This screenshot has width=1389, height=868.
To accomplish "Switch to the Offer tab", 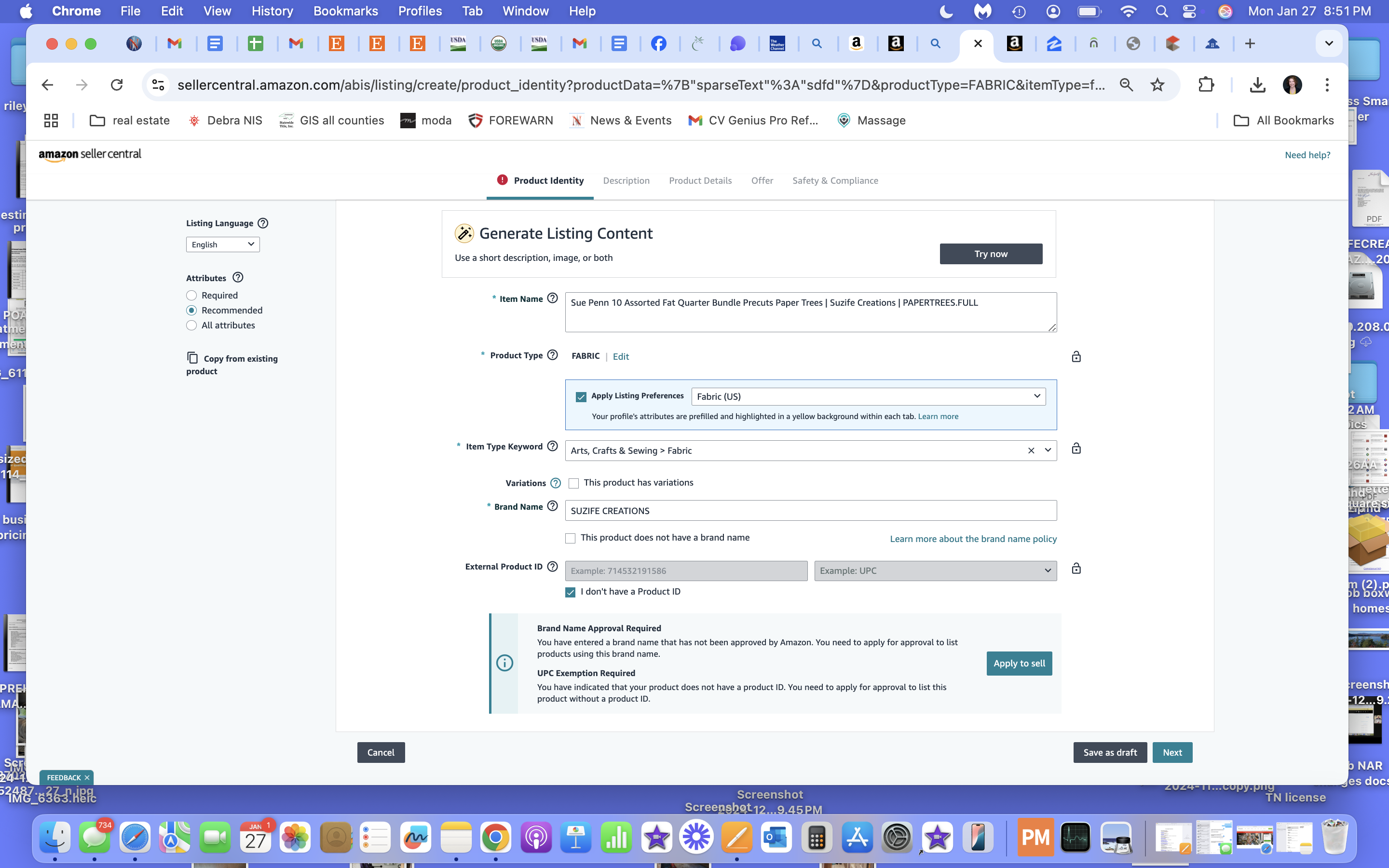I will tap(762, 180).
